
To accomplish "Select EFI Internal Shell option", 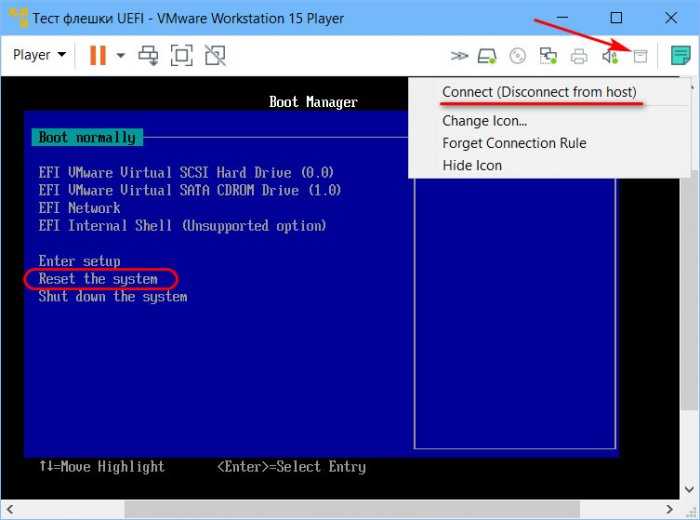I will (x=182, y=226).
